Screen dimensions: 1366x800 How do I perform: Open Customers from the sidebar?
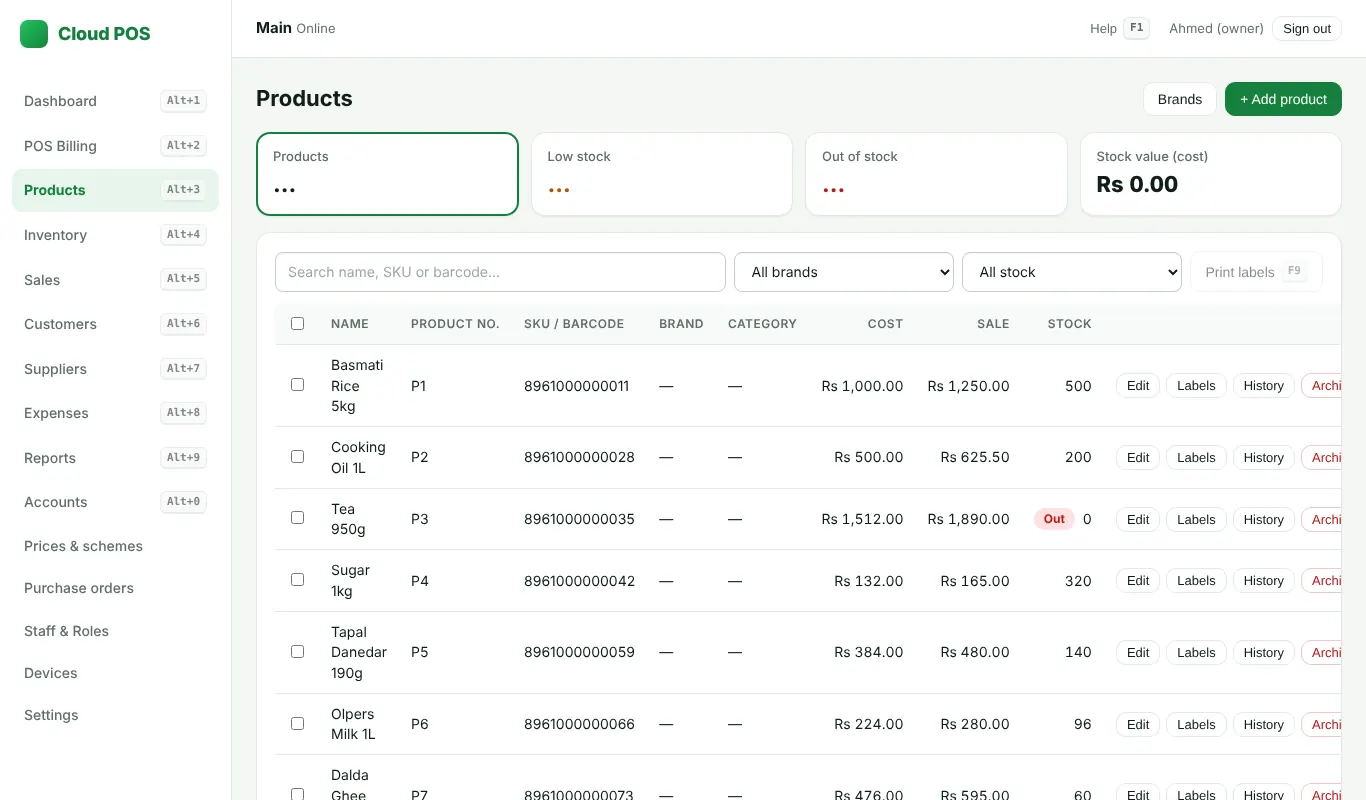point(115,324)
